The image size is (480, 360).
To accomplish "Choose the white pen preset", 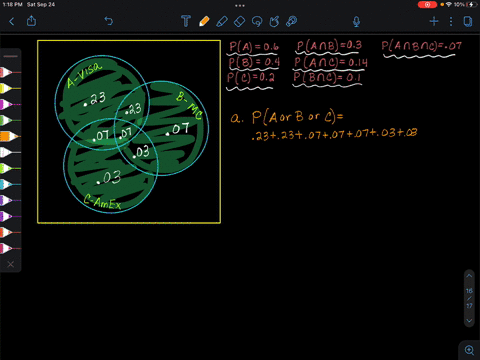I will point(10,152).
